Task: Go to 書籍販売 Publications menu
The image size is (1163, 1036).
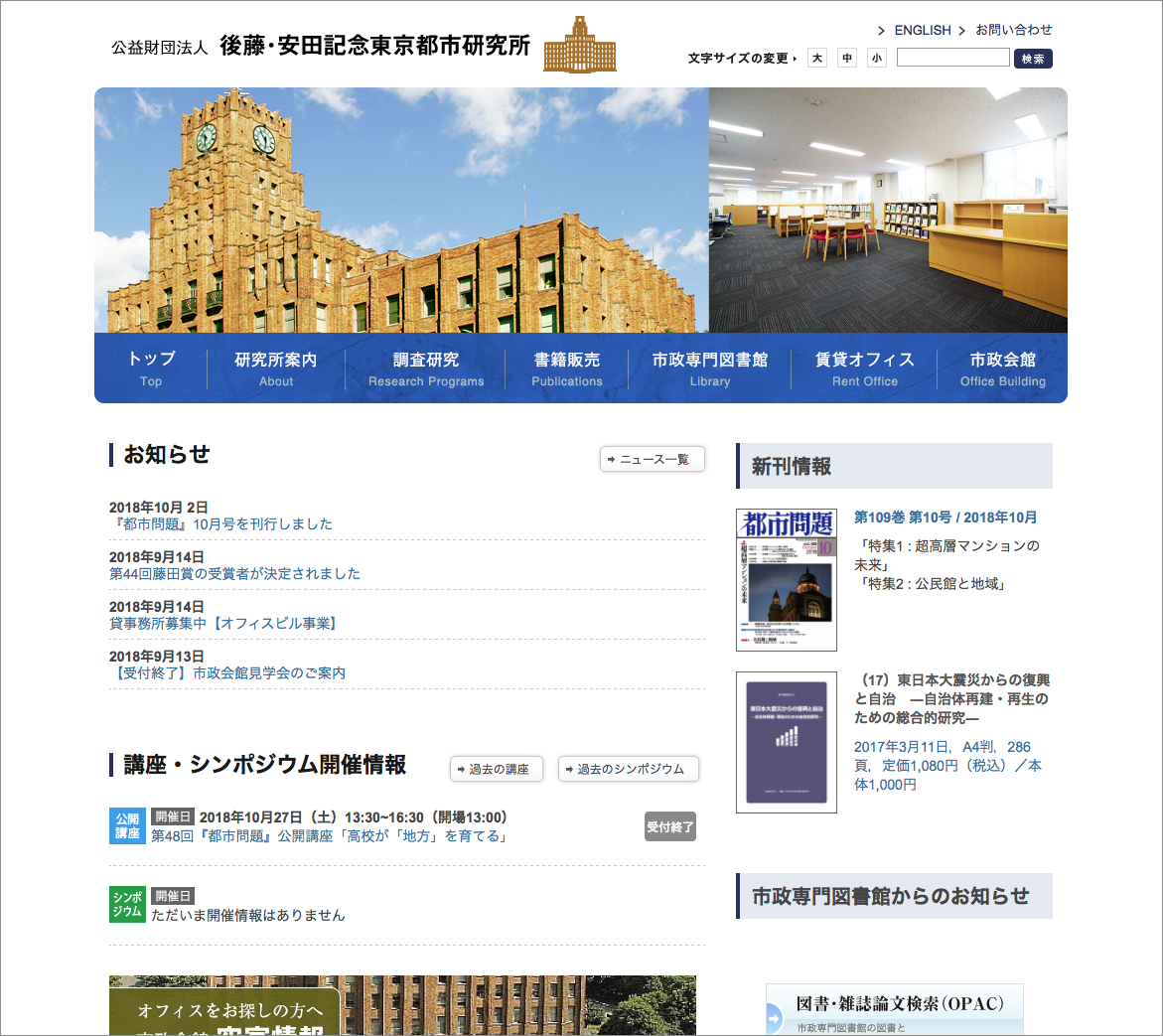Action: 566,369
